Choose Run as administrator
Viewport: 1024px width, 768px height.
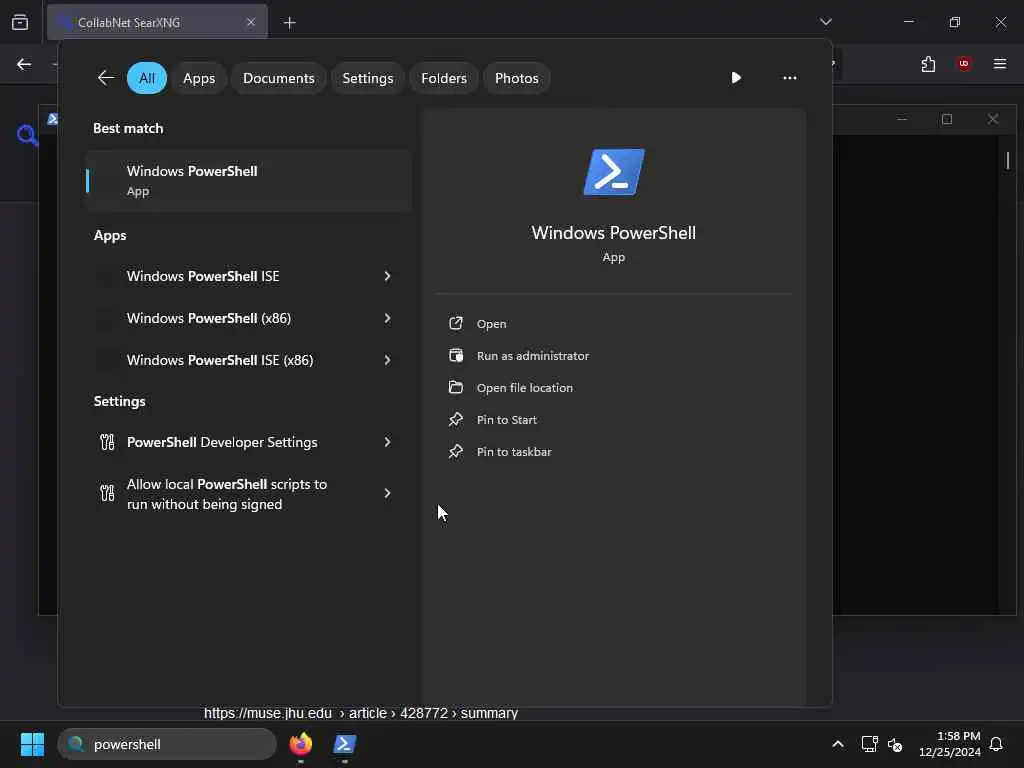[533, 356]
